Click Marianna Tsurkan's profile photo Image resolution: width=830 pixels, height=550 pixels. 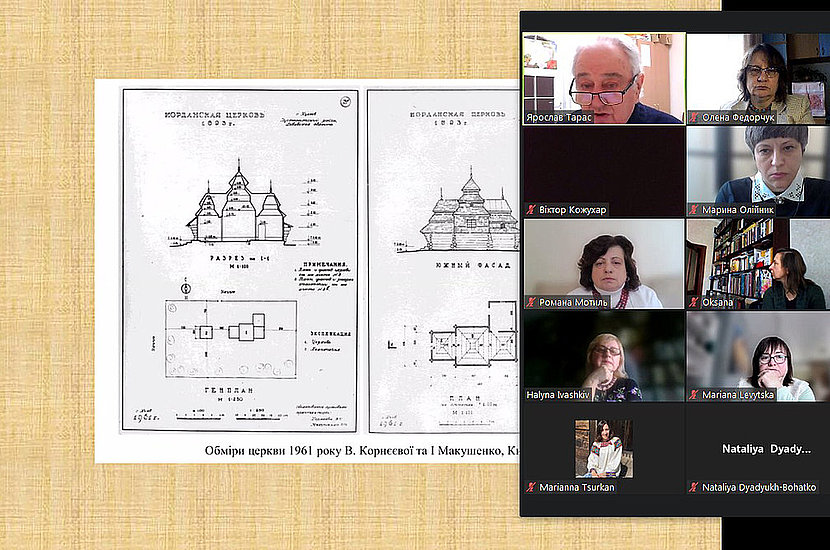click(603, 447)
